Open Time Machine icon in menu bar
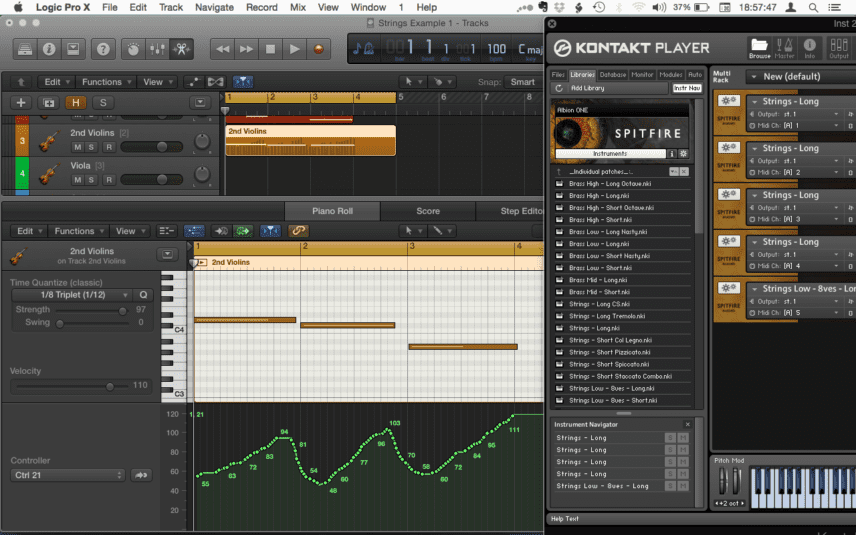This screenshot has width=856, height=535. coord(599,7)
